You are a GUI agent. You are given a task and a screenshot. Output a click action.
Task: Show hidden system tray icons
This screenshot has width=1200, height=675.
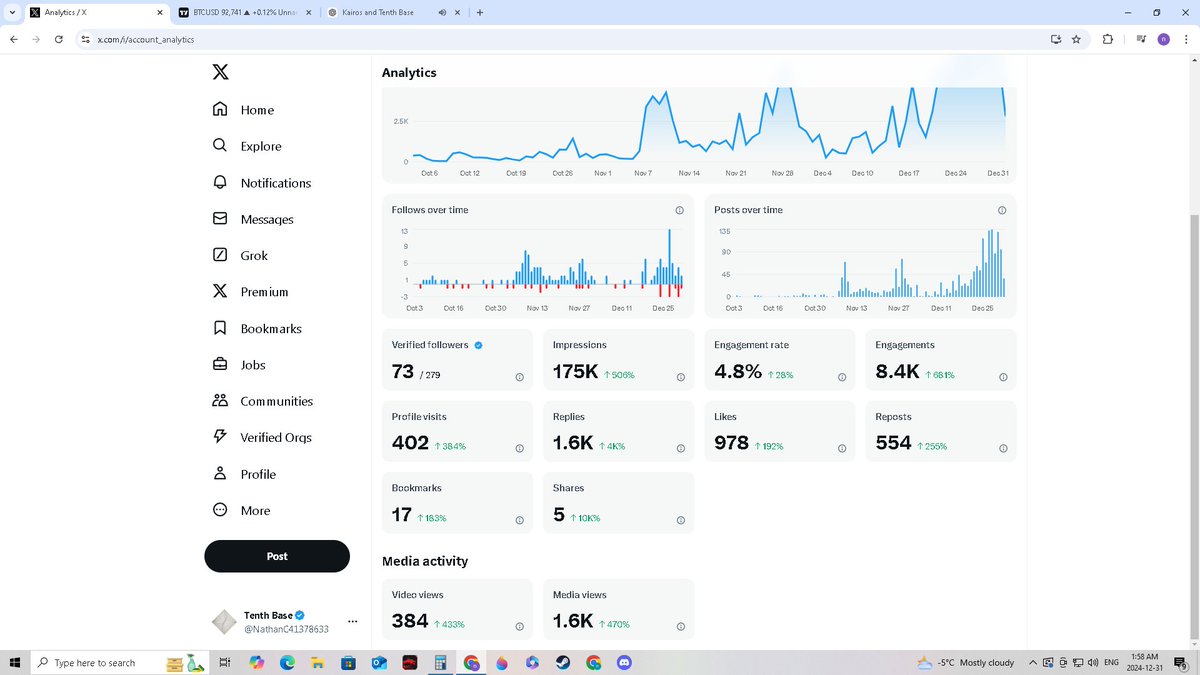1035,662
